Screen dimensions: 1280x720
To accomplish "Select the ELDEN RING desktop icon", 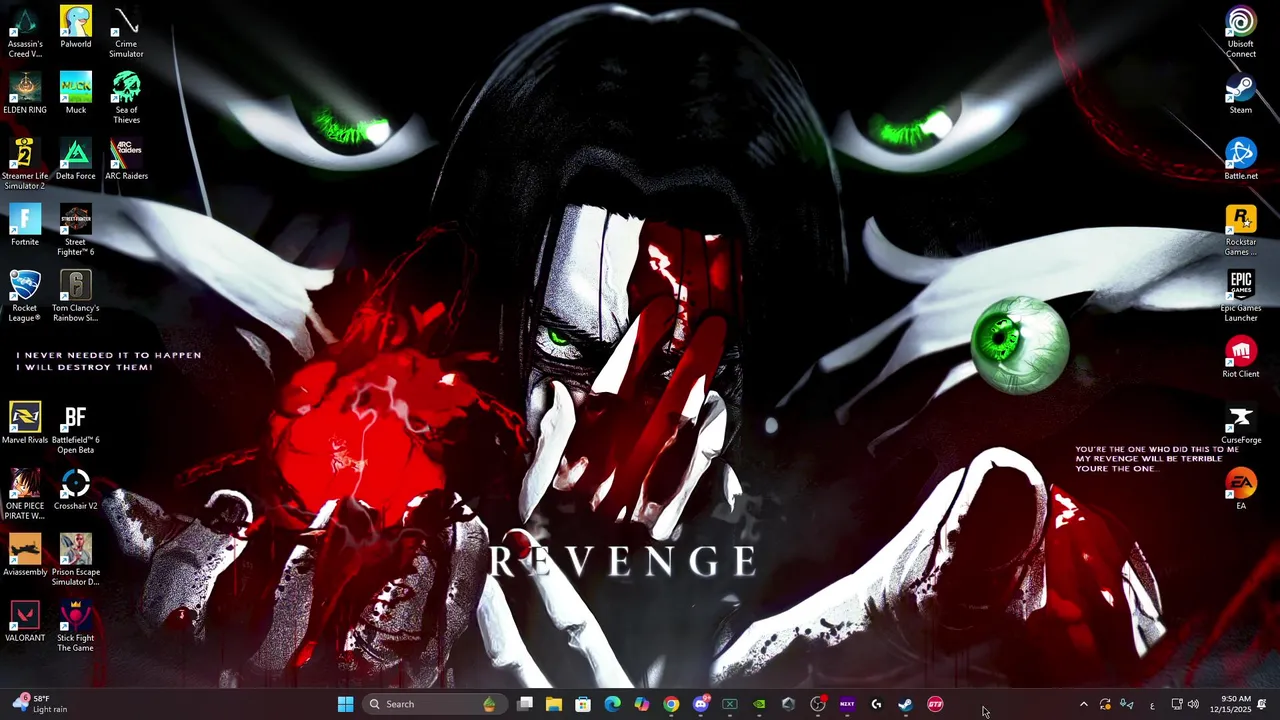I will point(25,93).
